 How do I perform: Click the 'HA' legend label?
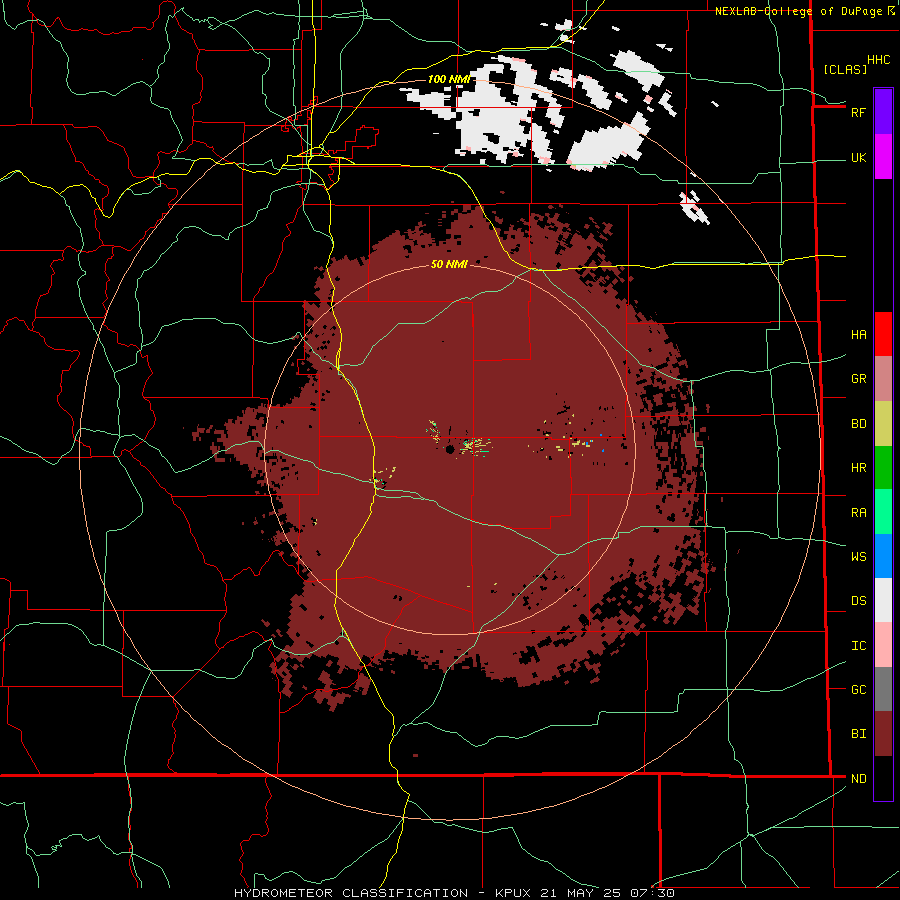click(x=858, y=334)
